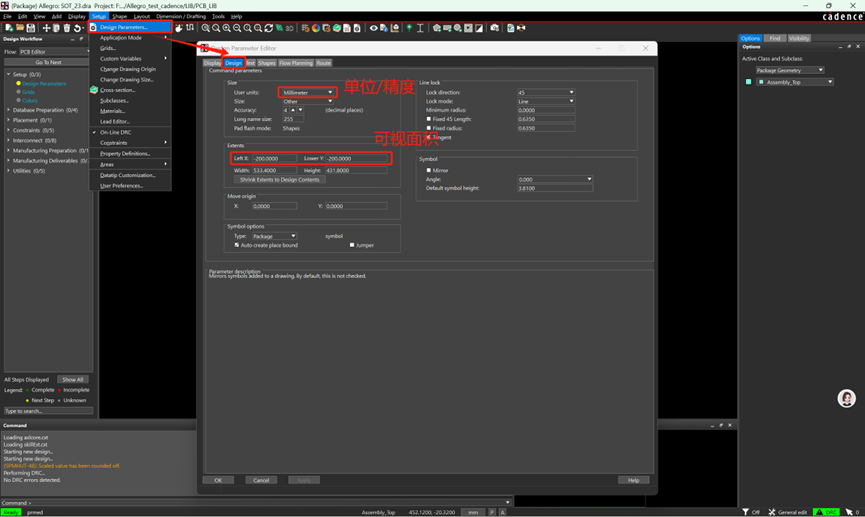Toggle On-Line DRC in Setup menu
Viewport: 865px width, 517px height.
click(115, 132)
